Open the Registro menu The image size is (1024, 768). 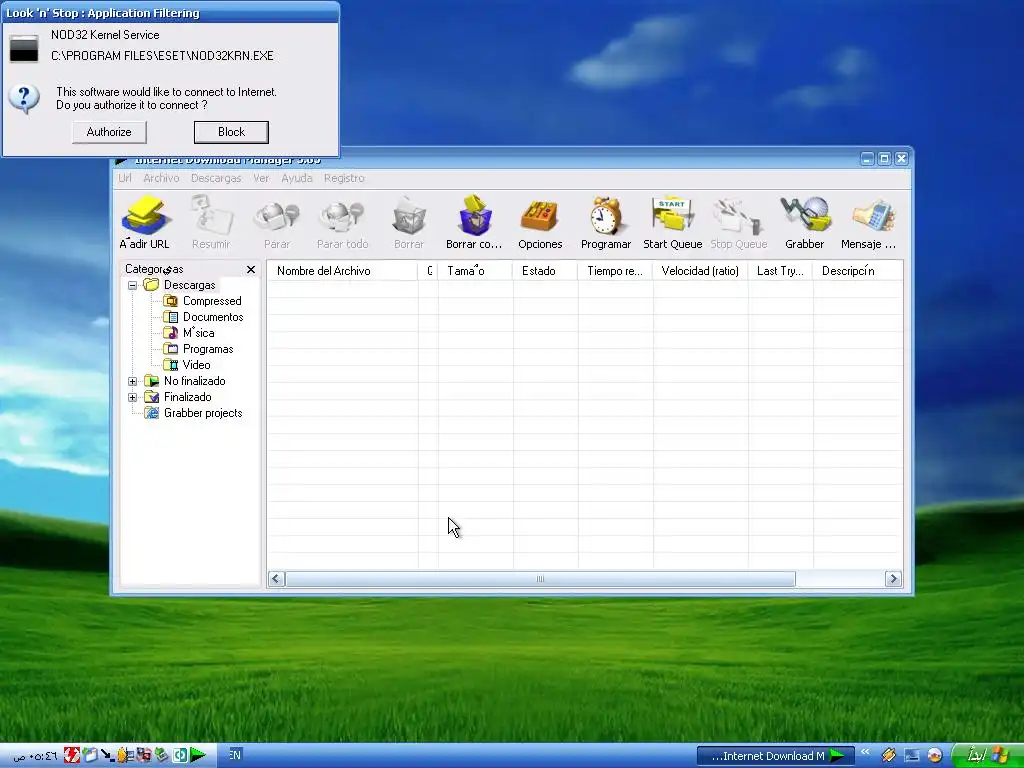pos(344,178)
